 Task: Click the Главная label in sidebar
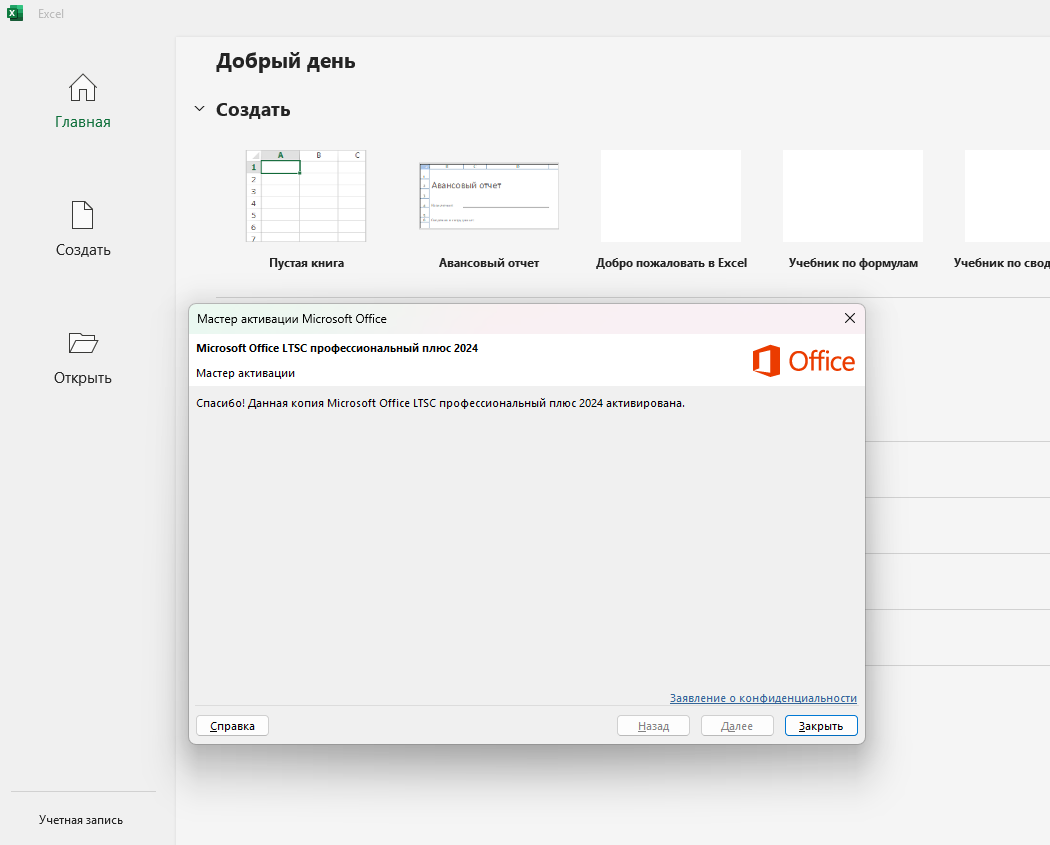(x=83, y=122)
